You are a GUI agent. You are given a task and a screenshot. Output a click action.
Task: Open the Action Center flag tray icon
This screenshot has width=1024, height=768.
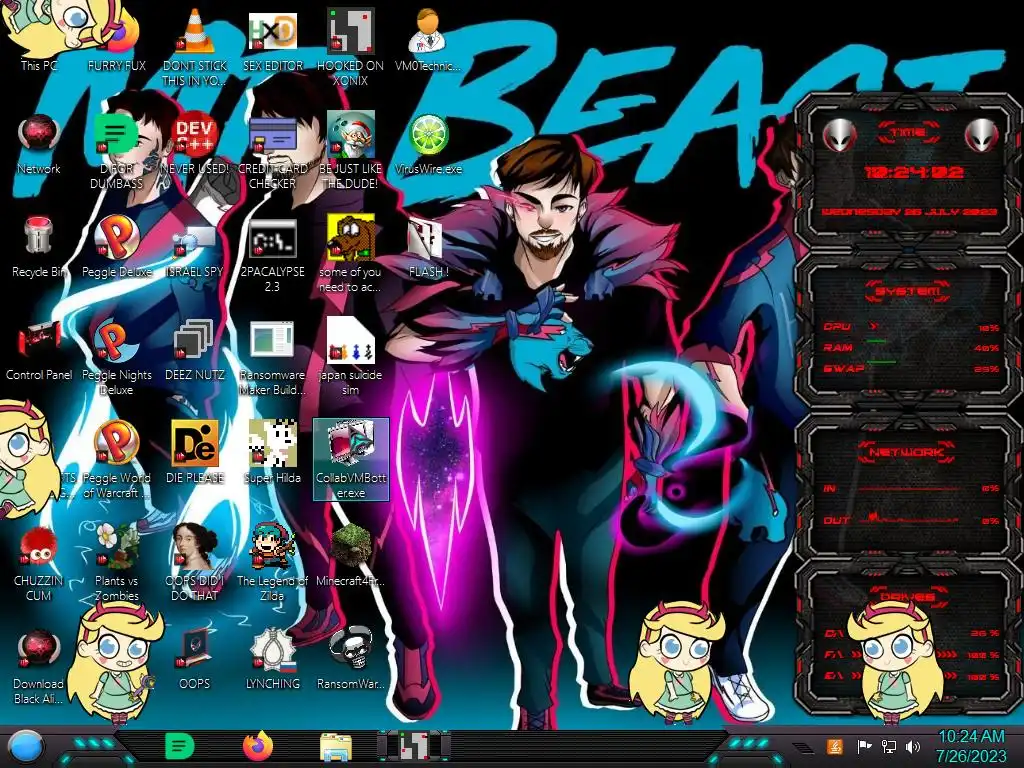click(x=865, y=746)
